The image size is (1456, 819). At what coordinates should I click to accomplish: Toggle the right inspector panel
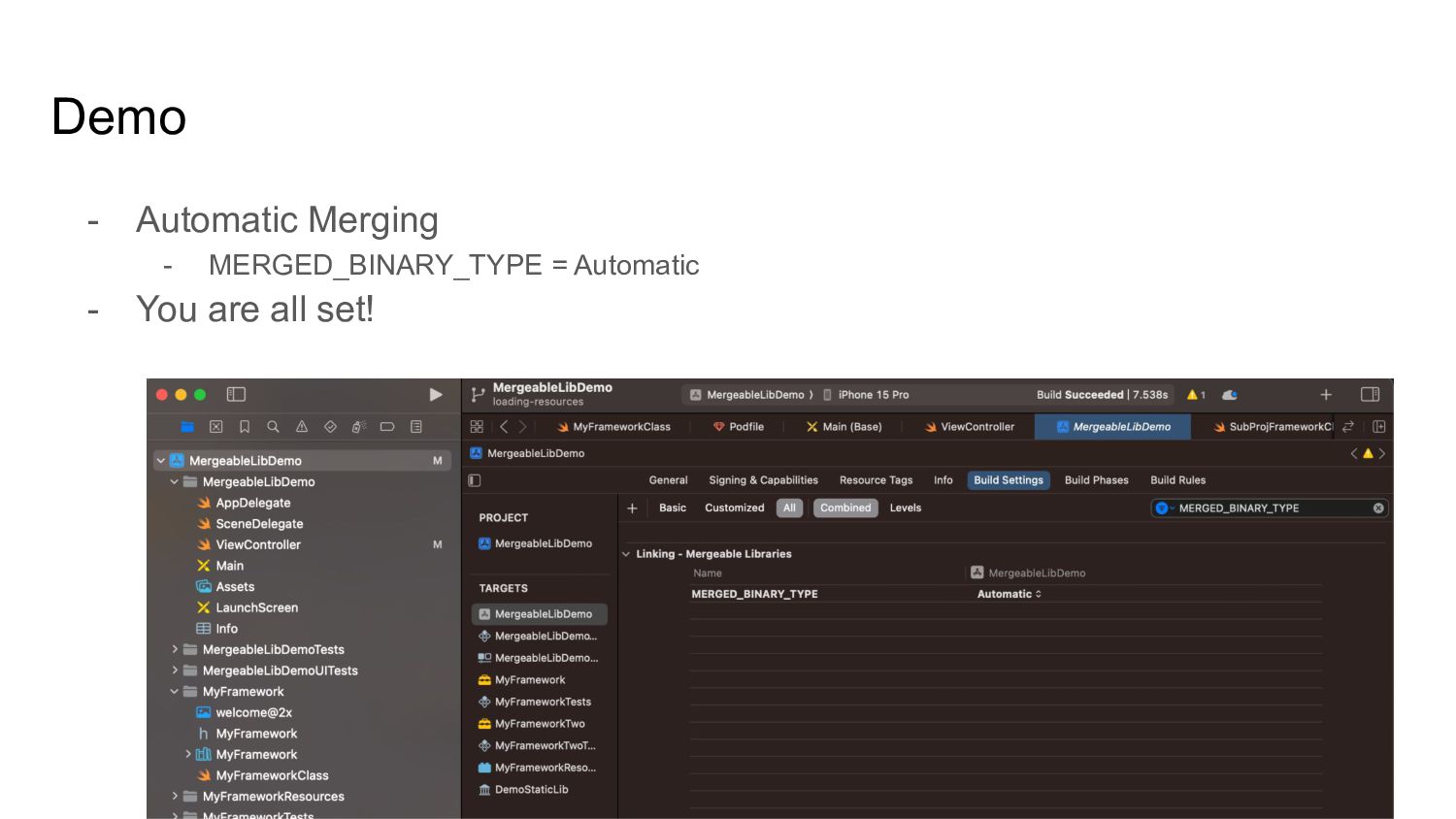(1371, 395)
